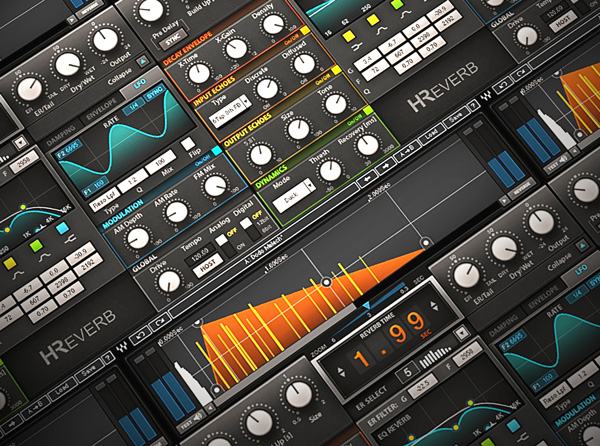Image resolution: width=600 pixels, height=446 pixels.
Task: Click the reverb Size knob scaled 0.5 to 2
Action: pos(298,394)
